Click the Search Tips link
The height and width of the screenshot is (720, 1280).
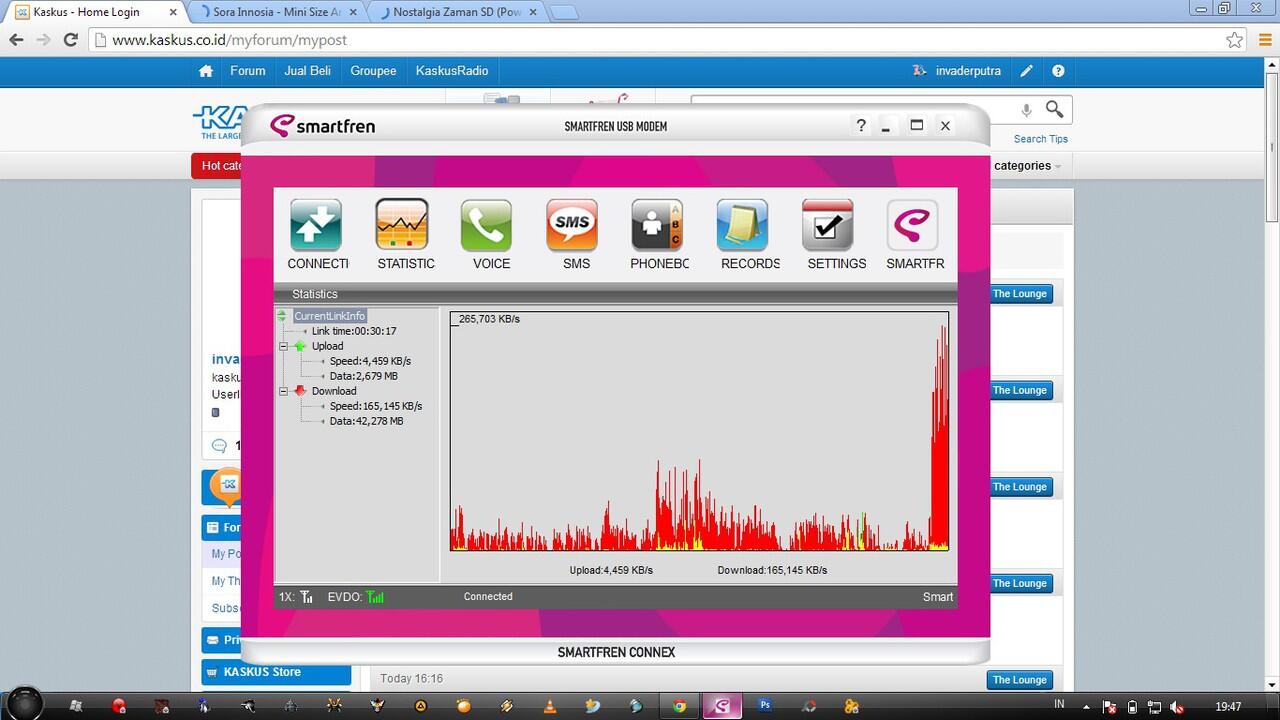click(x=1040, y=139)
